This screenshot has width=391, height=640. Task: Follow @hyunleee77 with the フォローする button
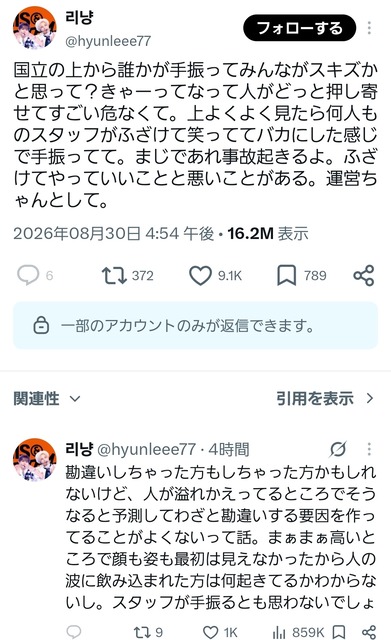[x=300, y=28]
